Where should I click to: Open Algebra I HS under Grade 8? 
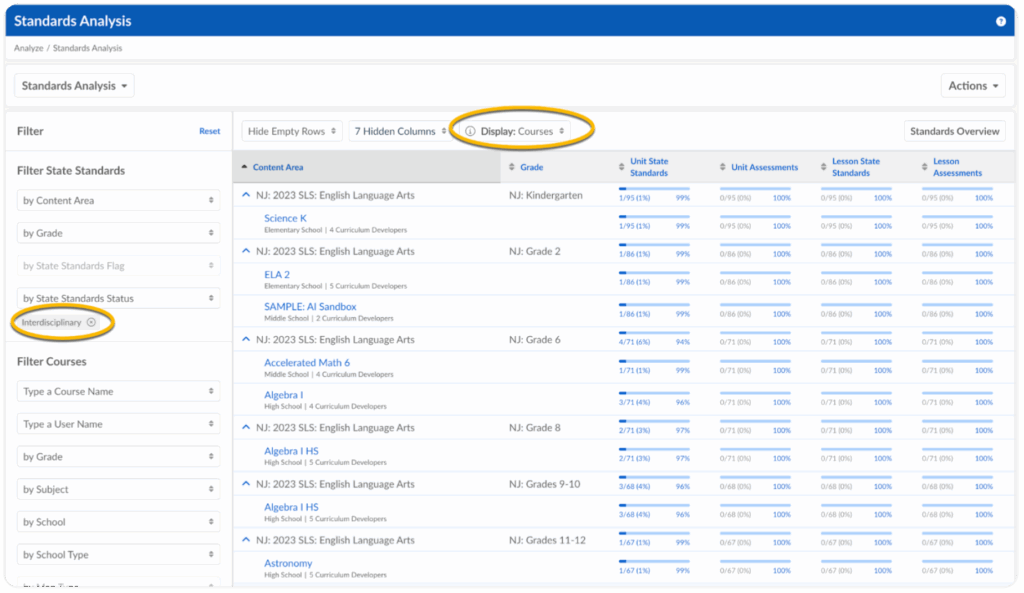[x=291, y=451]
